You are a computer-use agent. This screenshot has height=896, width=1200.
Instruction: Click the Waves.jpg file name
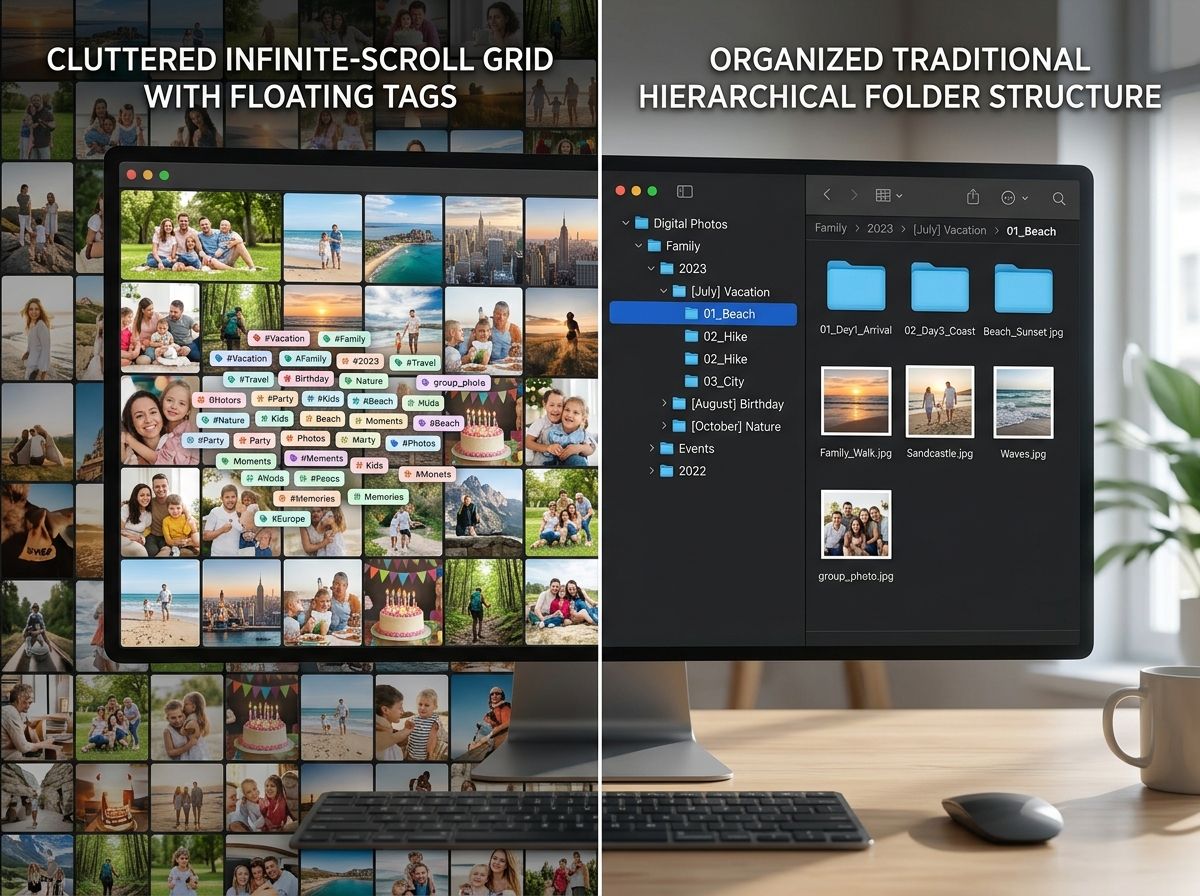click(x=1023, y=454)
